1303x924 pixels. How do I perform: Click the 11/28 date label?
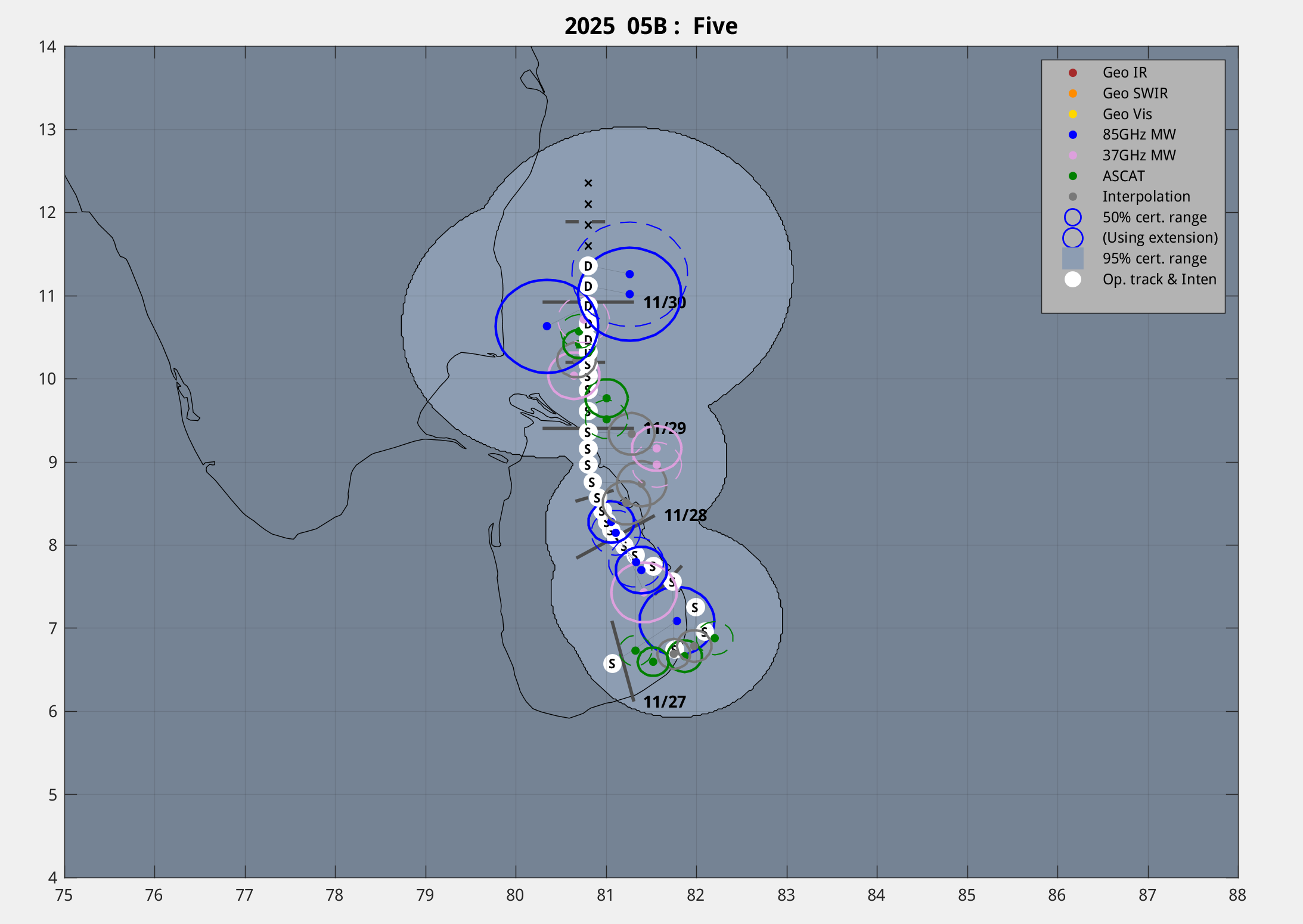click(685, 515)
